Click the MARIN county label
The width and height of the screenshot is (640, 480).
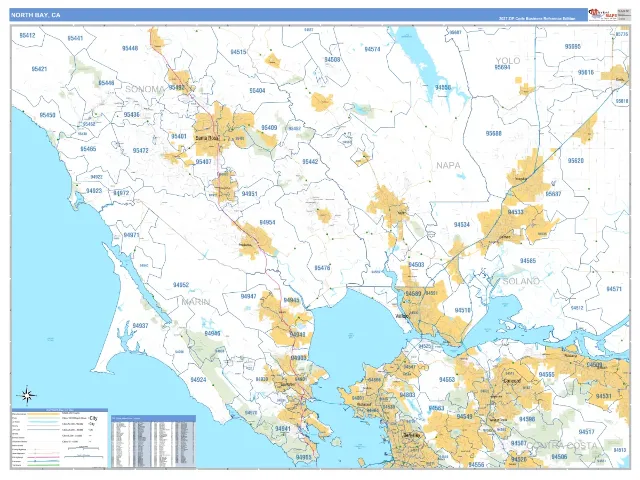coord(196,302)
